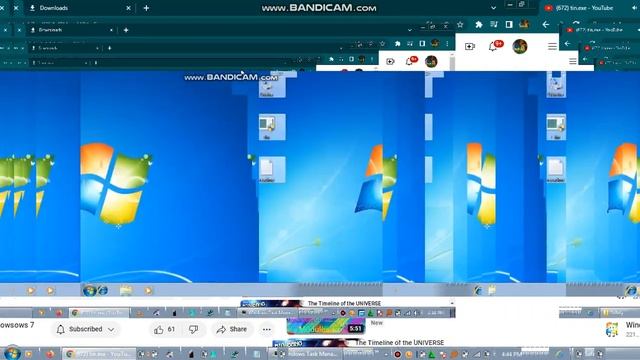Open 'The Timeline of the UNIVERSE' lower title link
Image resolution: width=640 pixels, height=360 pixels.
click(400, 342)
